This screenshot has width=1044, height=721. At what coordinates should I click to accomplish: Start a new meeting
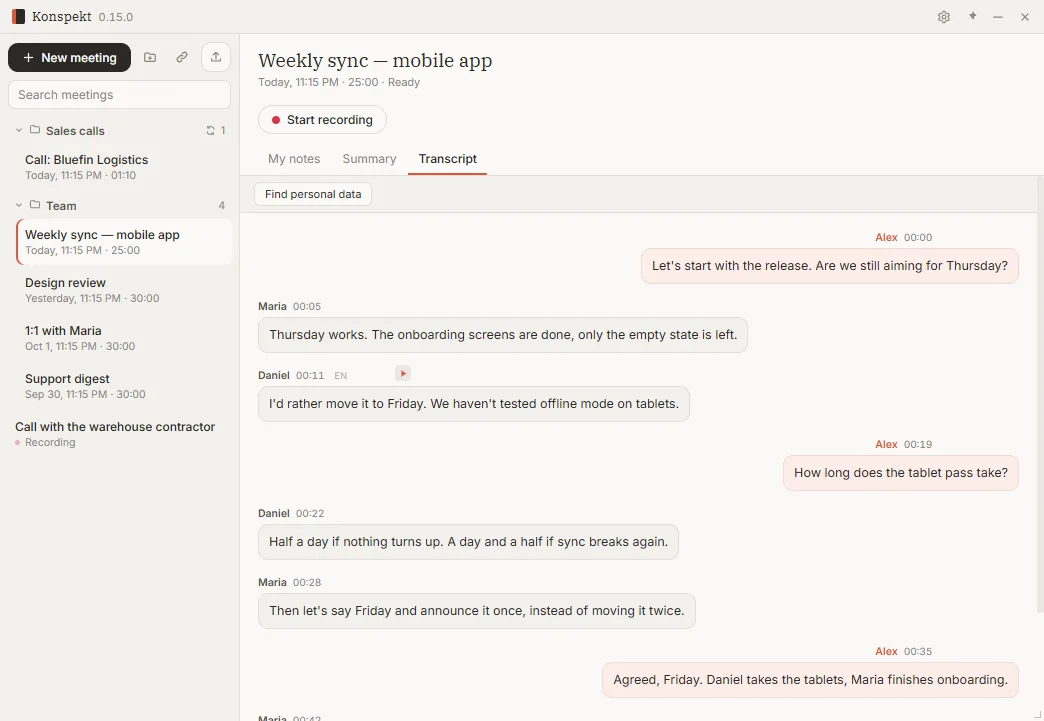69,58
